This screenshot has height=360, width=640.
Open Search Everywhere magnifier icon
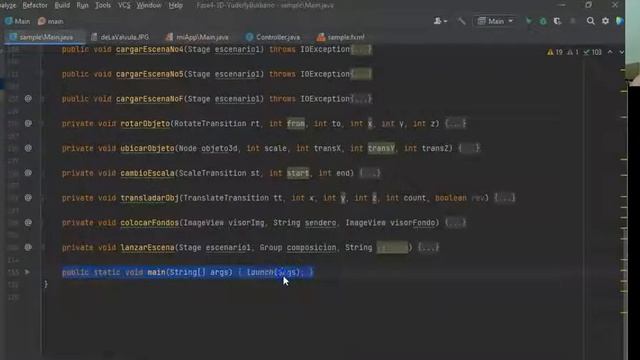(x=590, y=21)
